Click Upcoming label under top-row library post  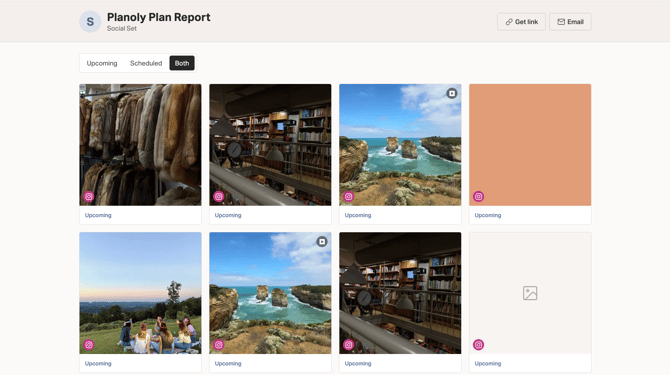tap(228, 215)
